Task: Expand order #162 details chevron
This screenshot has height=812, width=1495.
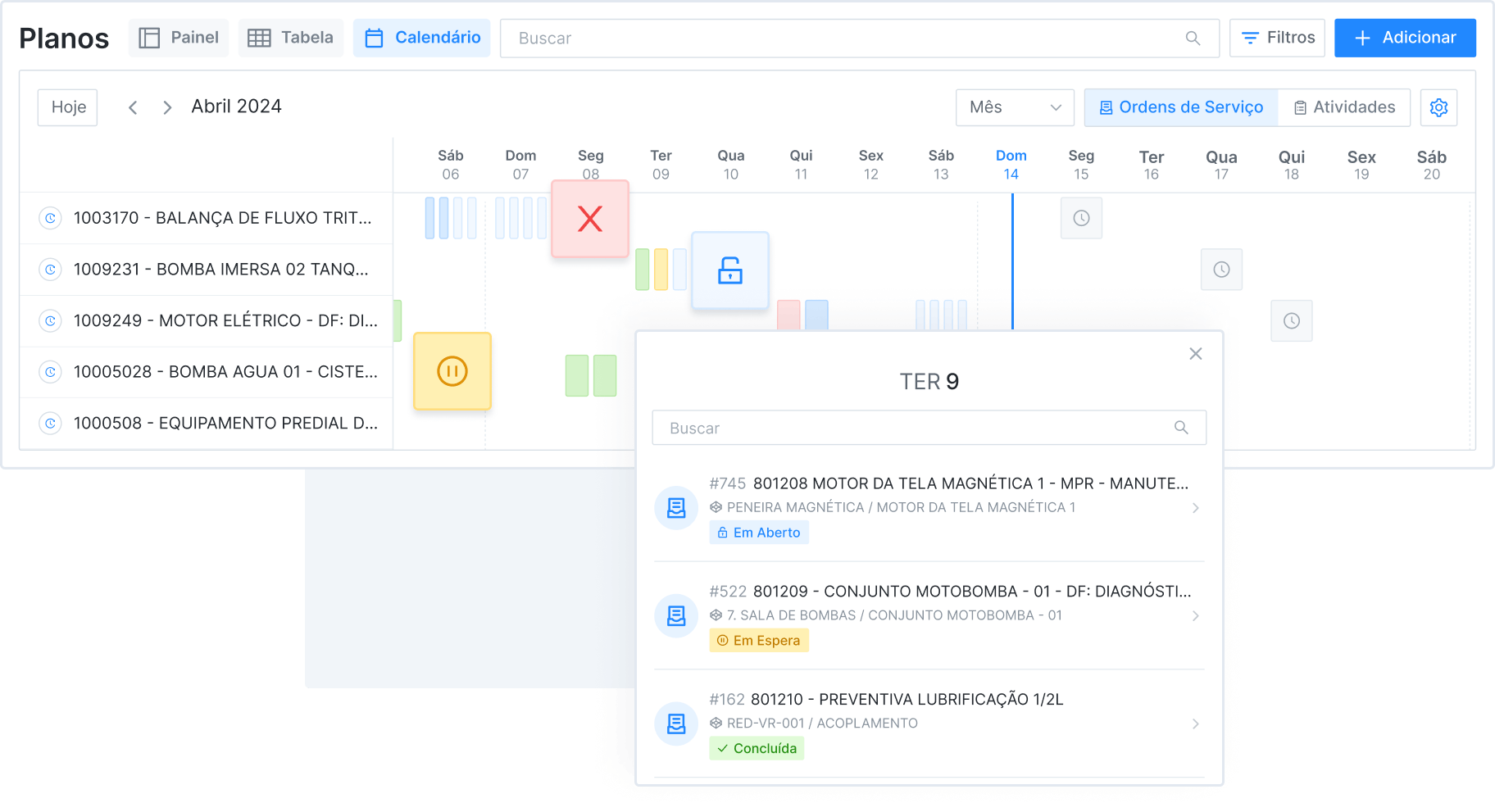Action: (x=1196, y=724)
